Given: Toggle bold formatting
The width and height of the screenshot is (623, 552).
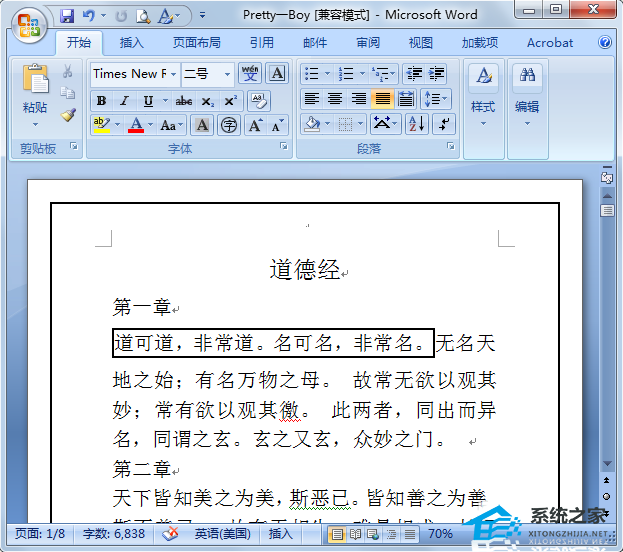Looking at the screenshot, I should [101, 101].
